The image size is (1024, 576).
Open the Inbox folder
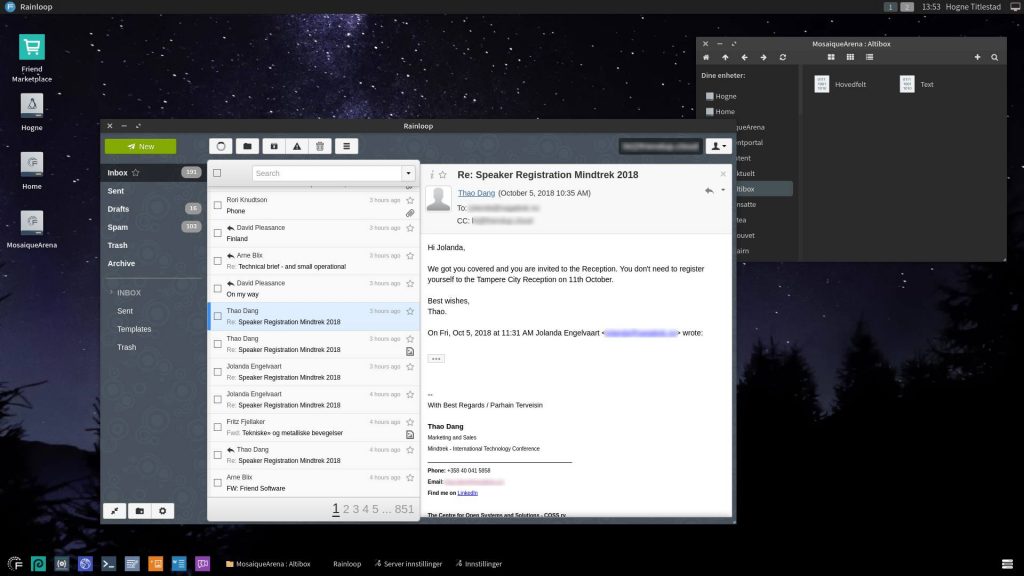click(x=118, y=172)
